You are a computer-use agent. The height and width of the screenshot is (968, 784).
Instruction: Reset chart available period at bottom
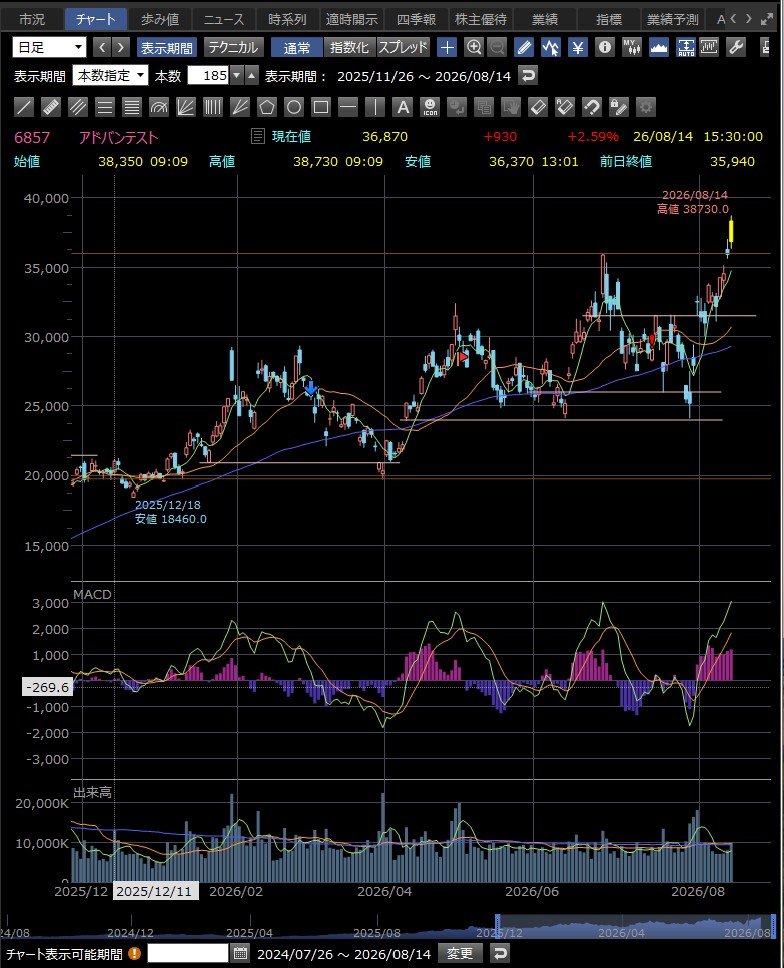(501, 954)
